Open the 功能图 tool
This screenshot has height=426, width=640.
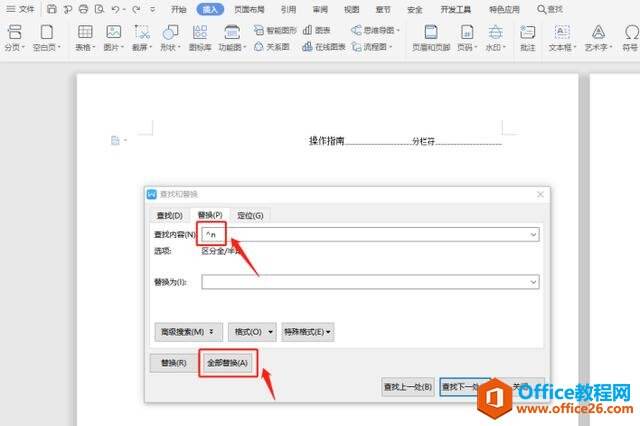232,38
